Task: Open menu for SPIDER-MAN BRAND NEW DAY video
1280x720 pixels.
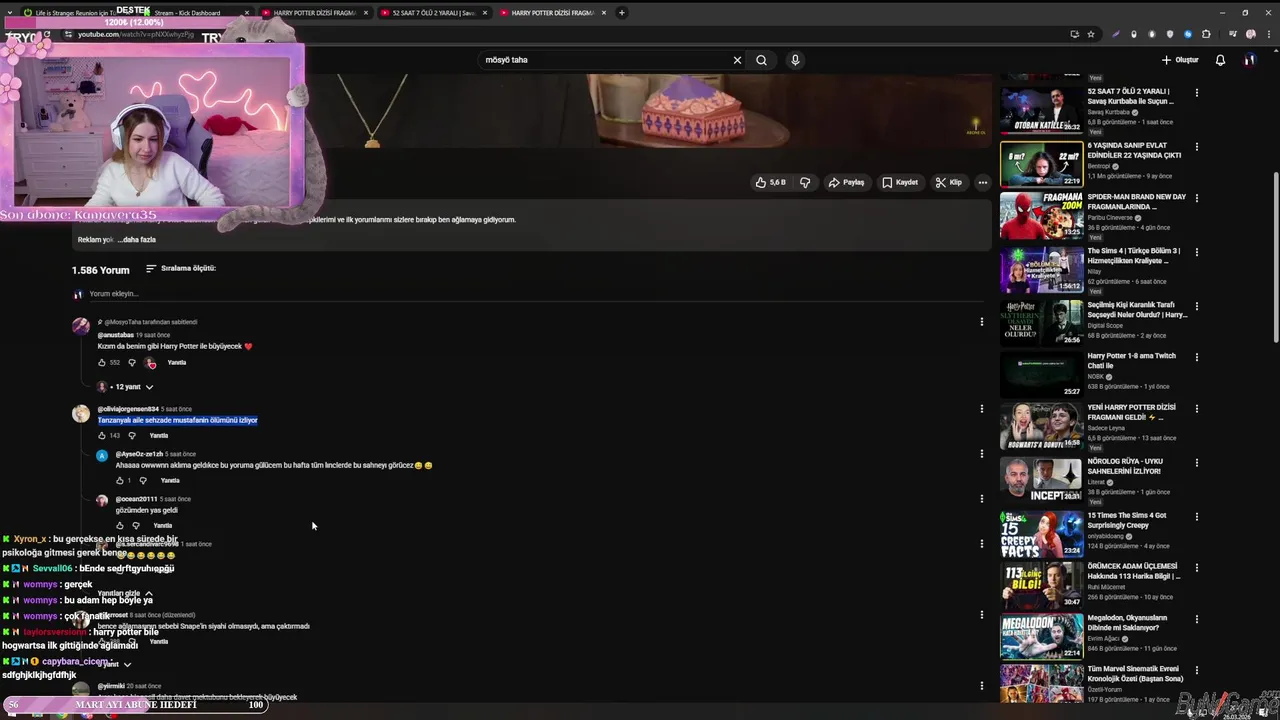Action: point(1196,199)
